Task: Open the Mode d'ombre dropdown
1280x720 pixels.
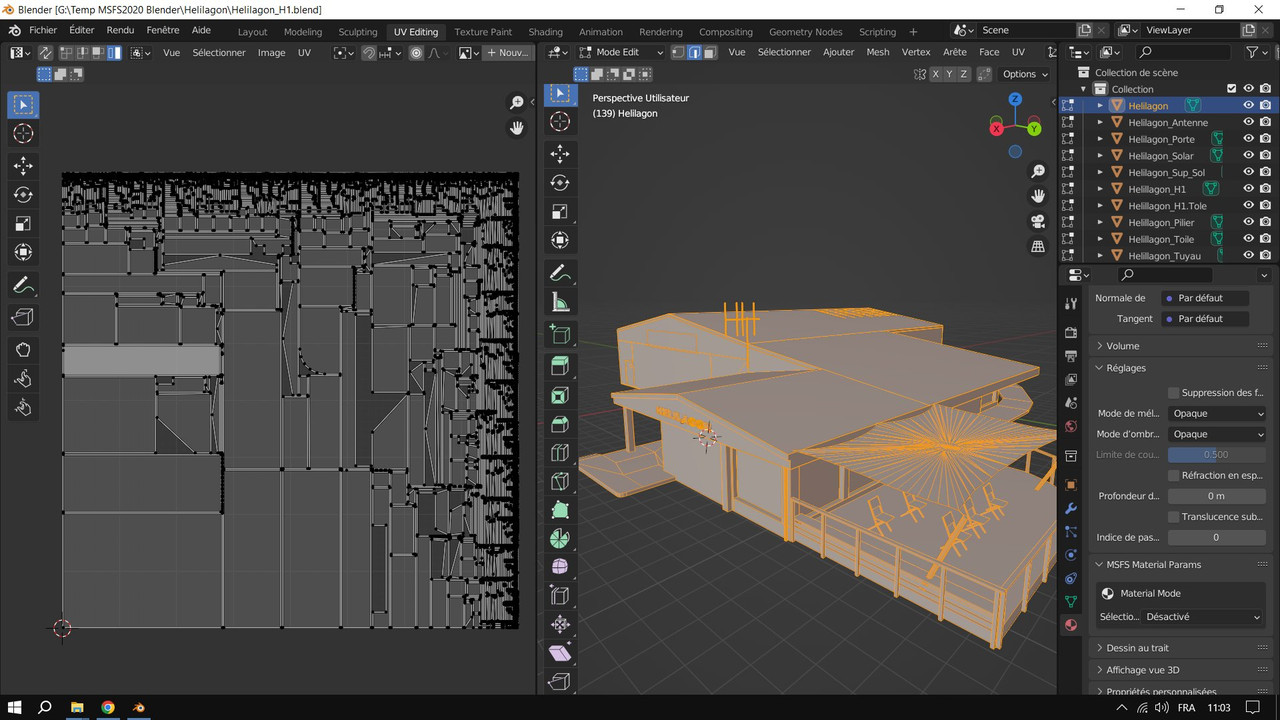Action: pos(1217,434)
